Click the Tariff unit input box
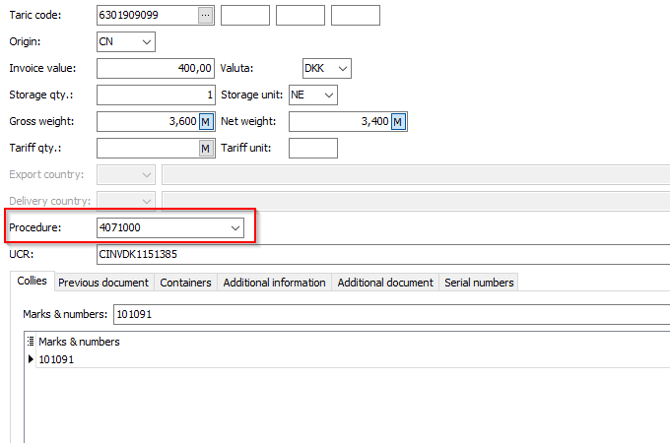670x443 pixels. pyautogui.click(x=313, y=149)
